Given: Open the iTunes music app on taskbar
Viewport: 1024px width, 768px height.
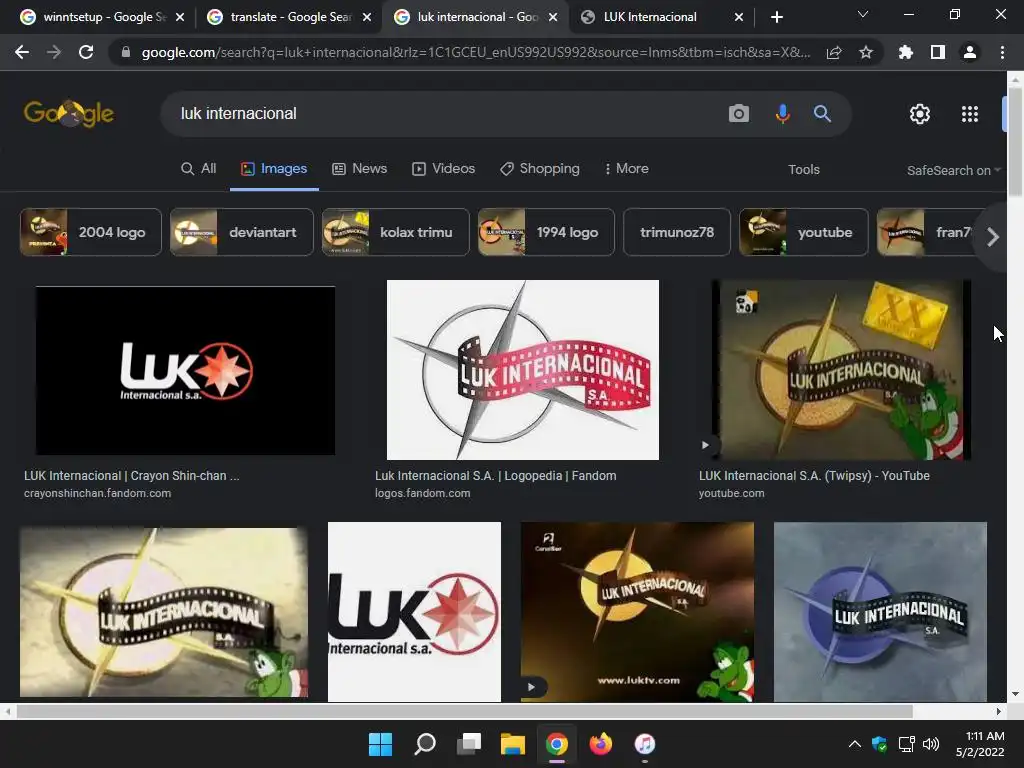Looking at the screenshot, I should point(645,744).
